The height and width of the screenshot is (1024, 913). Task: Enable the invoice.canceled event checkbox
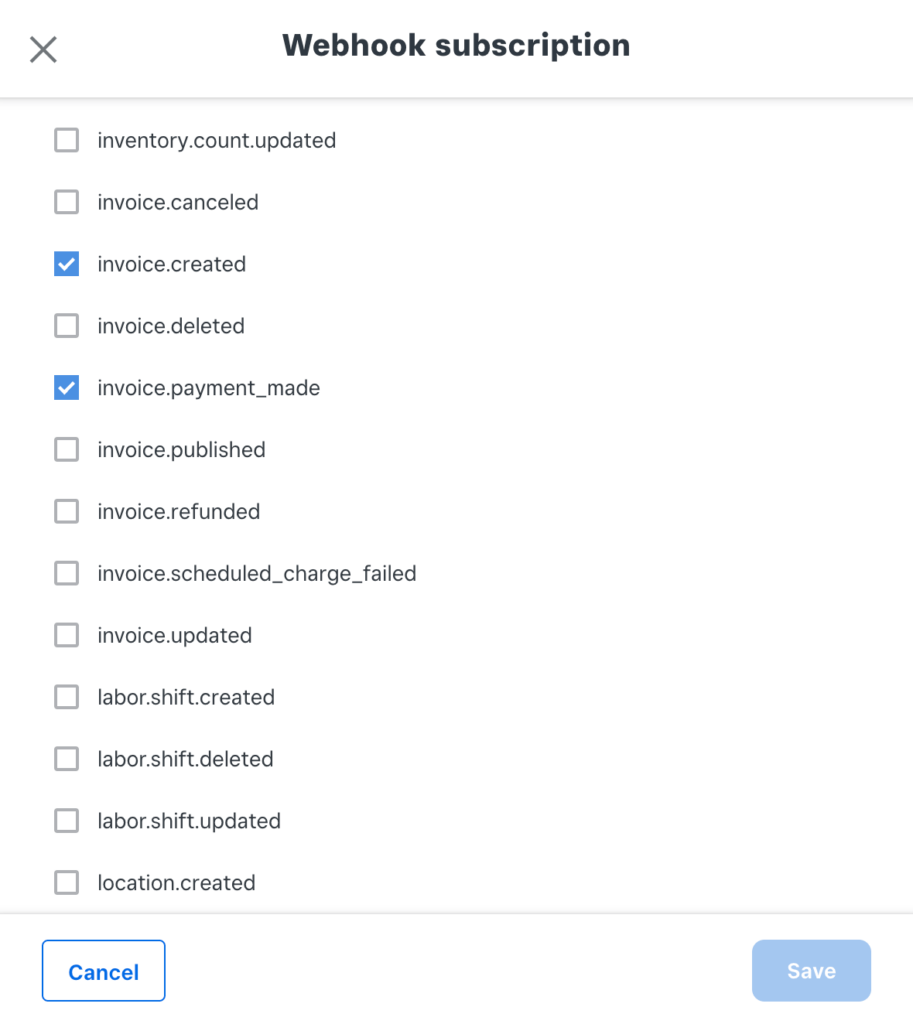click(67, 202)
